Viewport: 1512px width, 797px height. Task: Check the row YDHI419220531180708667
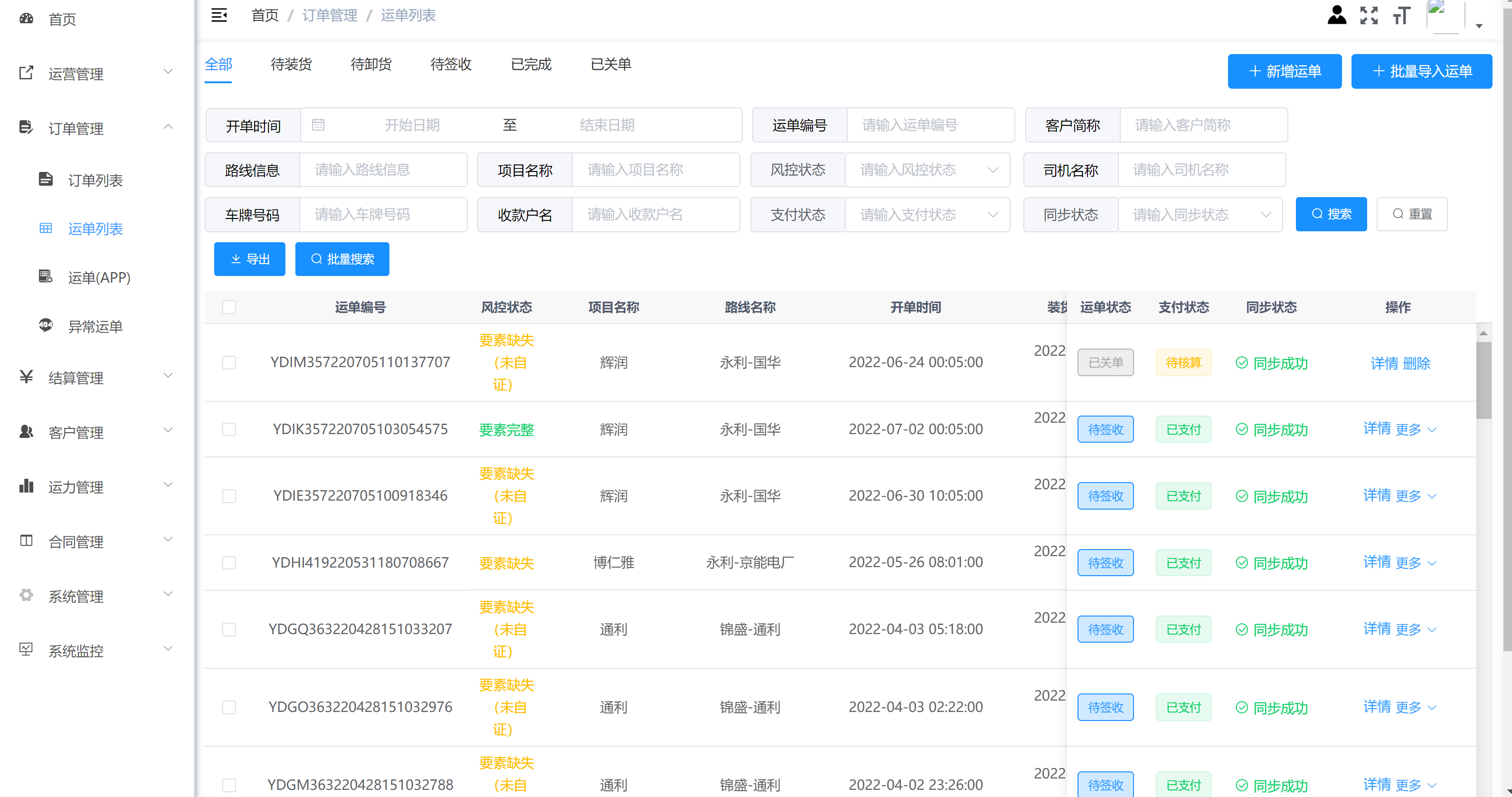coord(229,563)
